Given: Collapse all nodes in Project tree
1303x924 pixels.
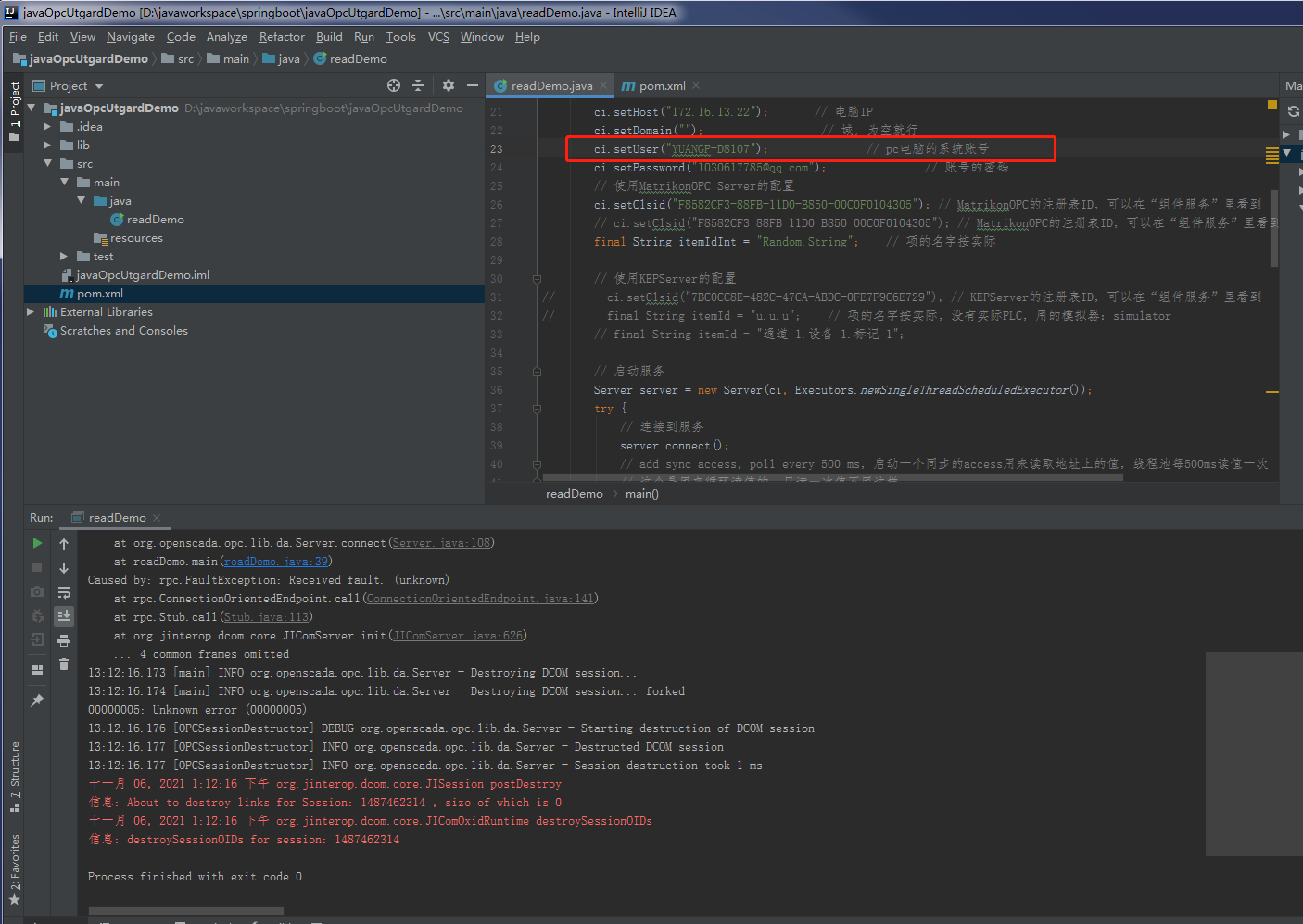Looking at the screenshot, I should 418,85.
